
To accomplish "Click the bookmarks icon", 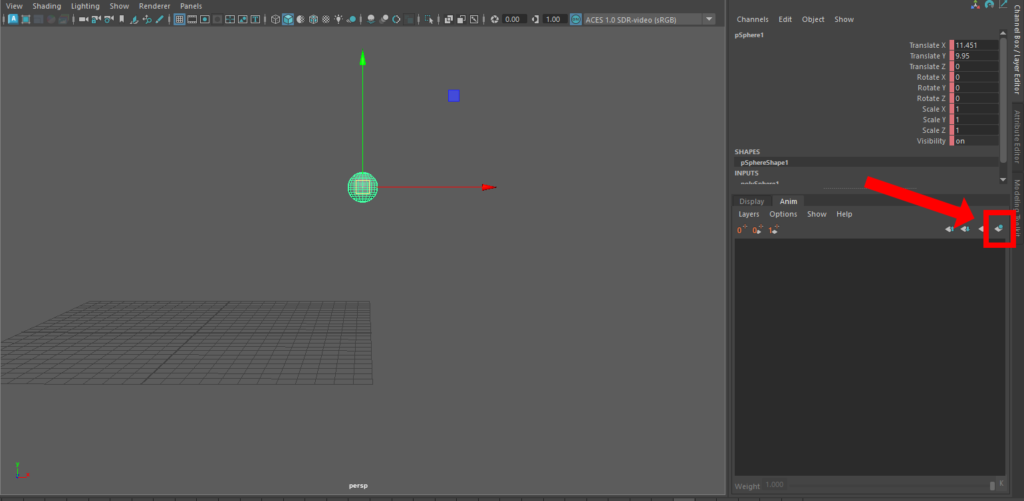I will (x=121, y=20).
